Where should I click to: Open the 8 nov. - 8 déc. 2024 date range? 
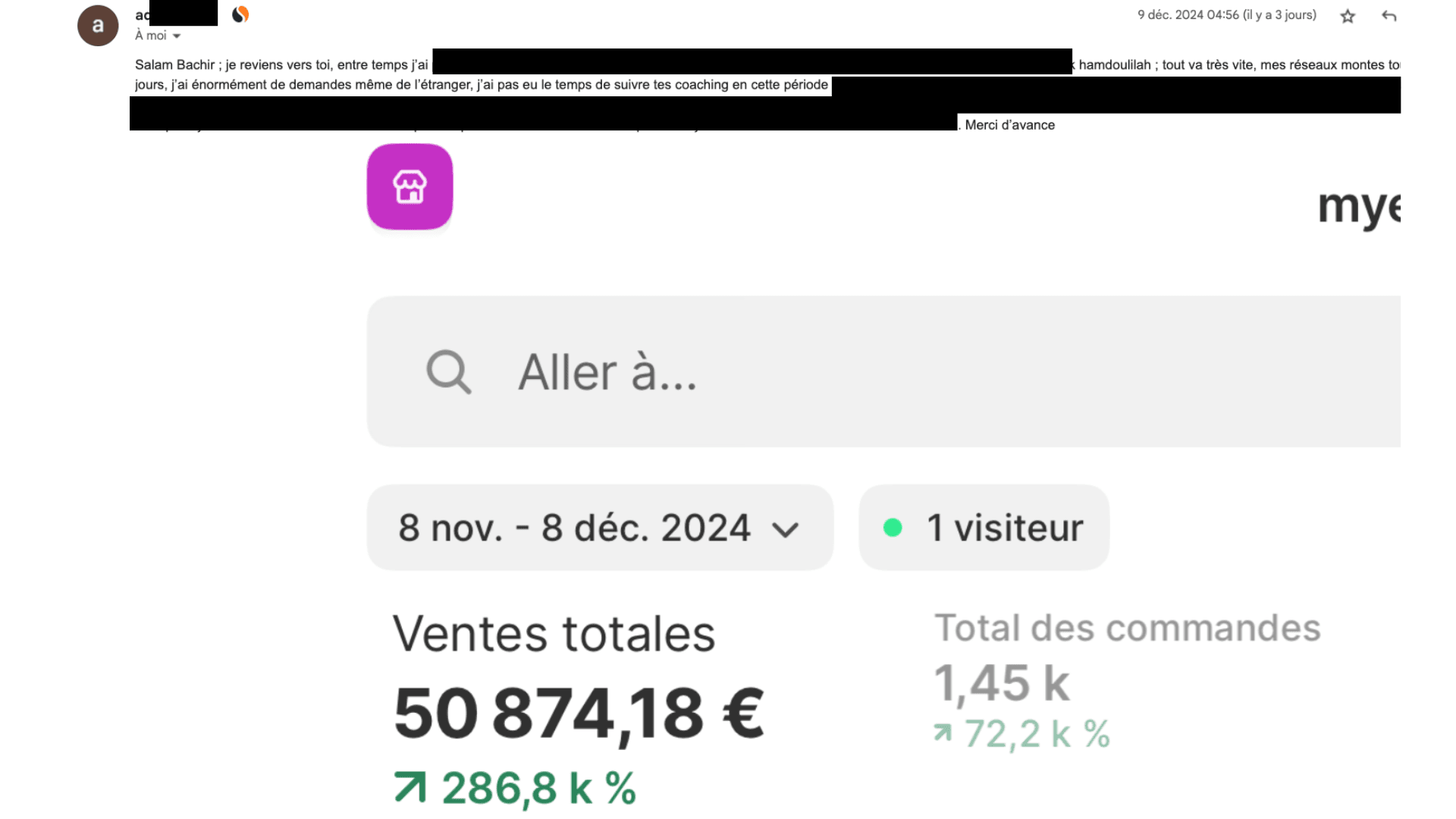coord(574,528)
